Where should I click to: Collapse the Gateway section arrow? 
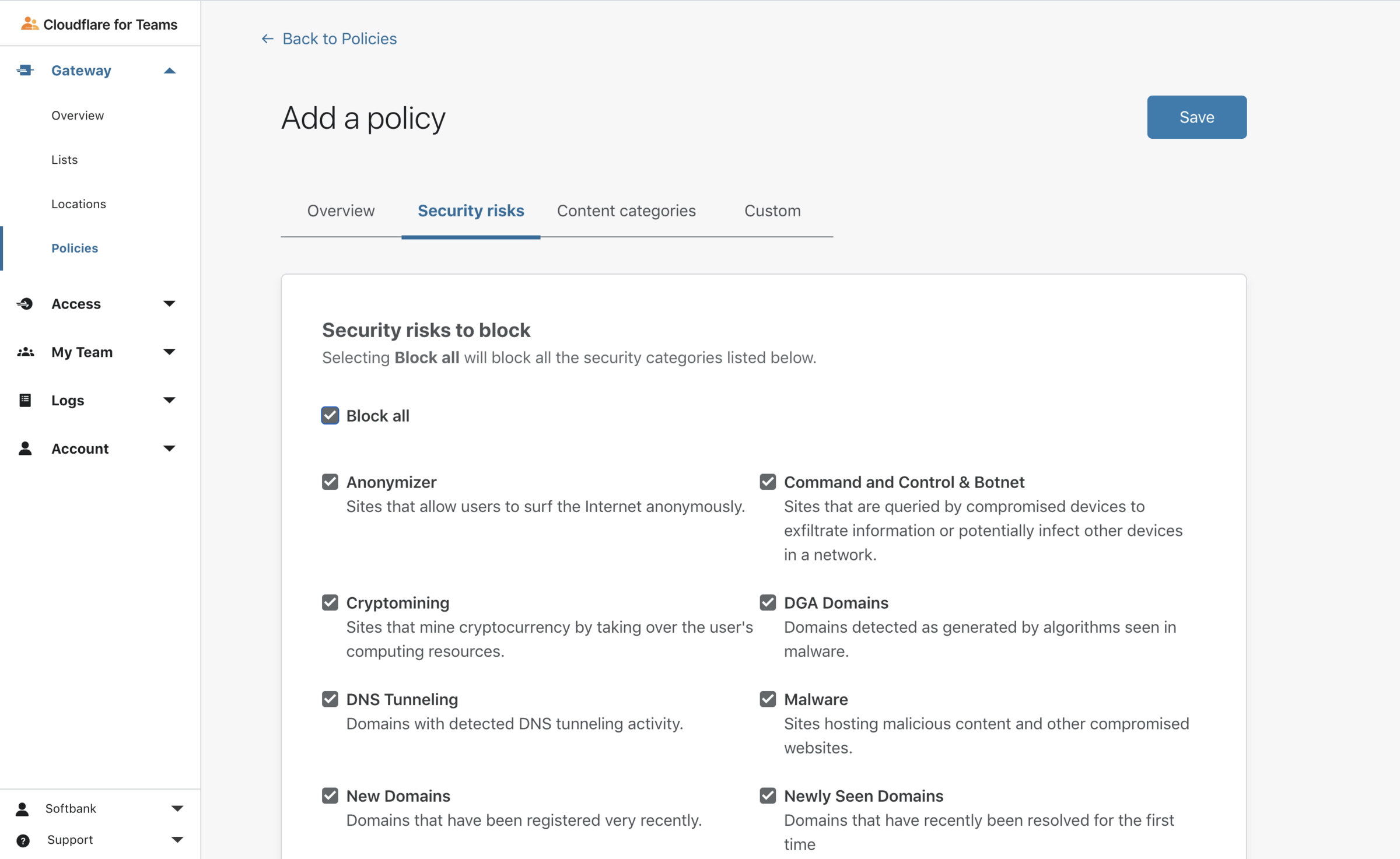point(169,71)
